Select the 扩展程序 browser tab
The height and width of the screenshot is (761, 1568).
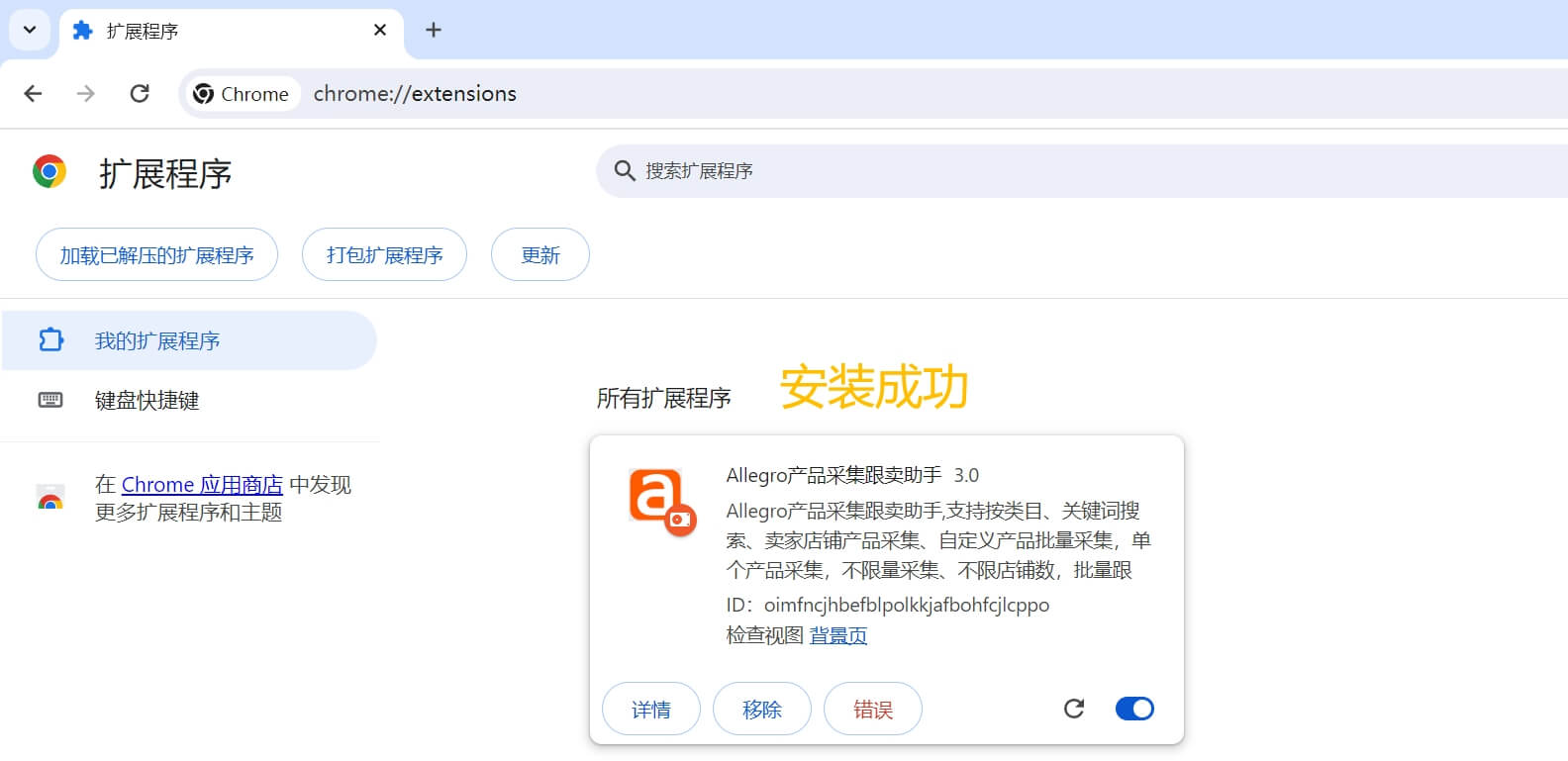[231, 31]
